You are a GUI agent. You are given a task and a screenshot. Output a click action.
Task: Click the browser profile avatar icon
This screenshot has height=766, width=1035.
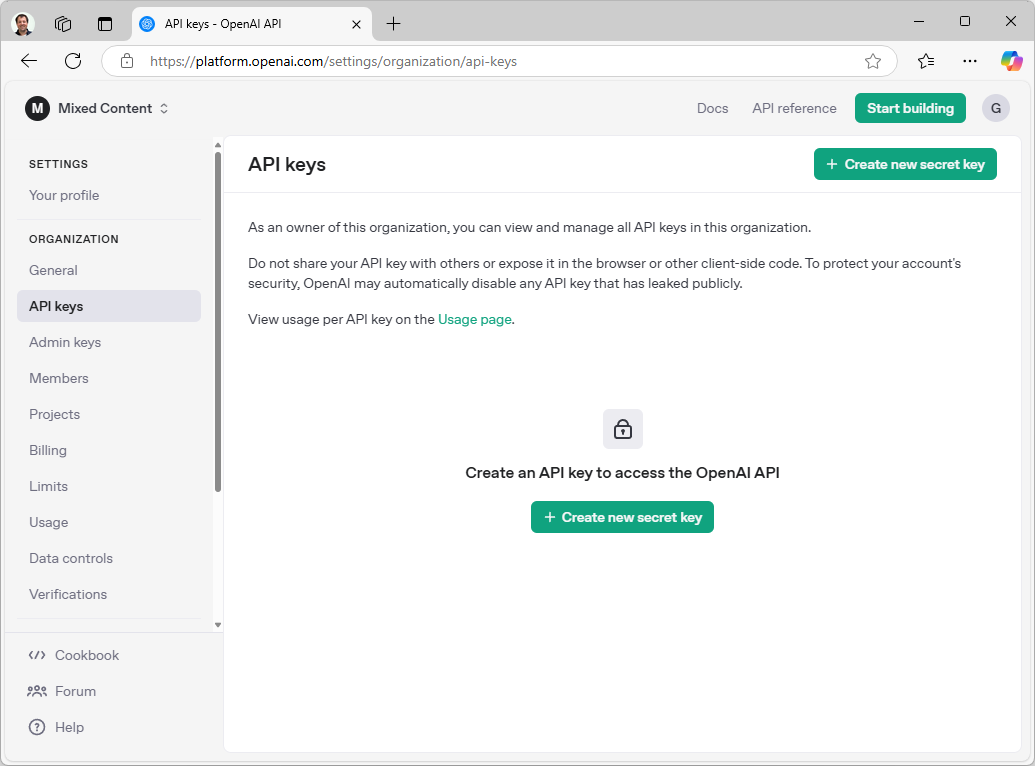(x=23, y=24)
